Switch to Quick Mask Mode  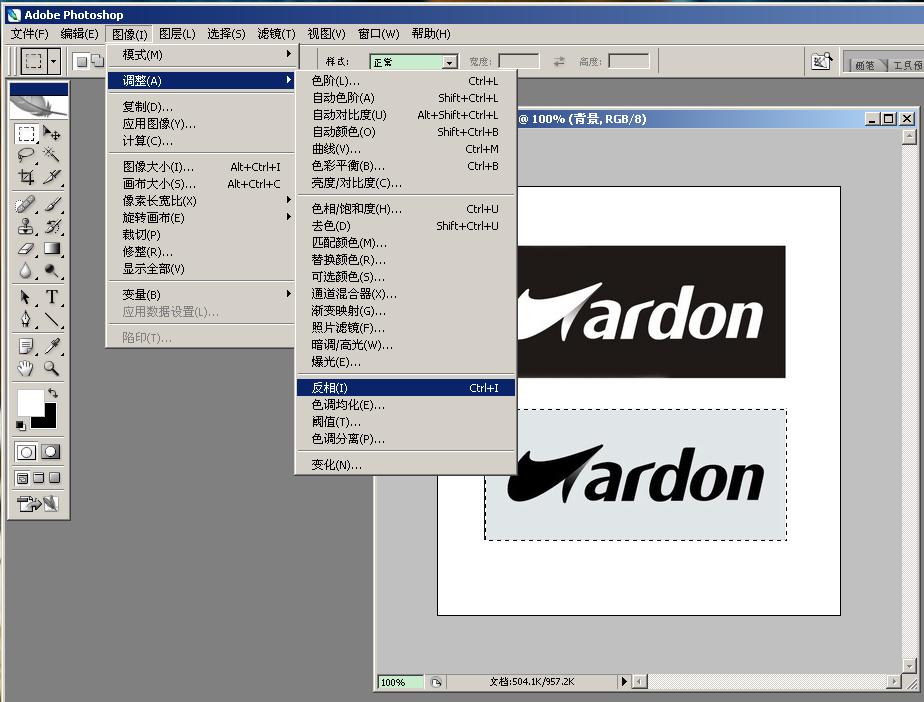point(51,452)
